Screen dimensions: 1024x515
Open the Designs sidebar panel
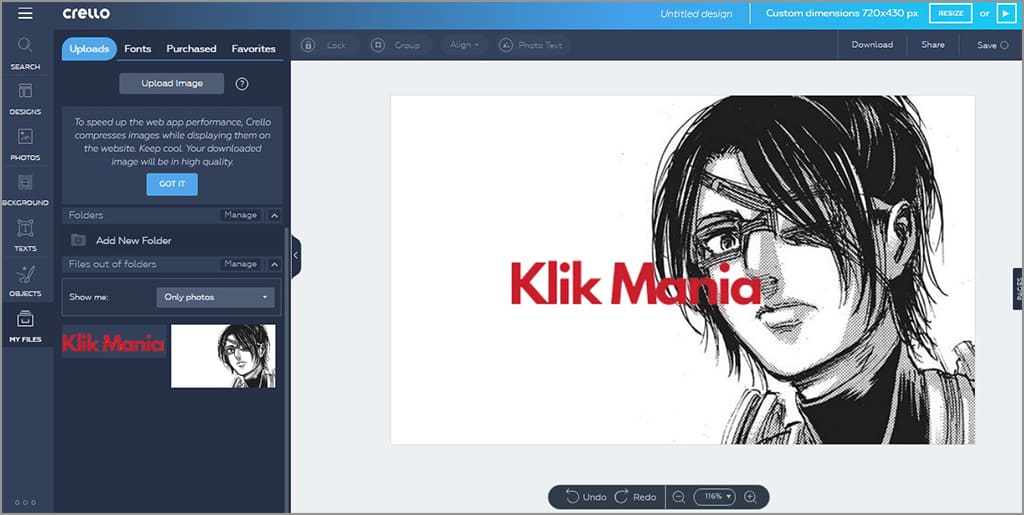[x=25, y=99]
